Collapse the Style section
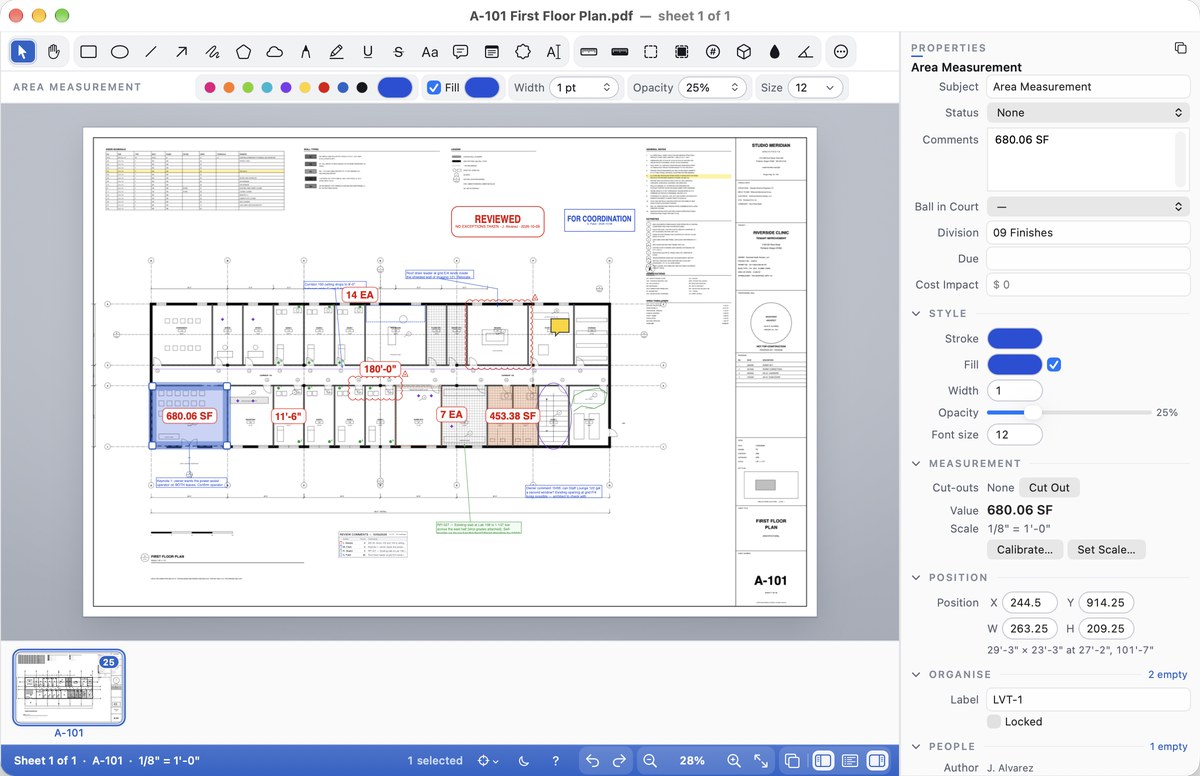The height and width of the screenshot is (776, 1200). pos(916,314)
